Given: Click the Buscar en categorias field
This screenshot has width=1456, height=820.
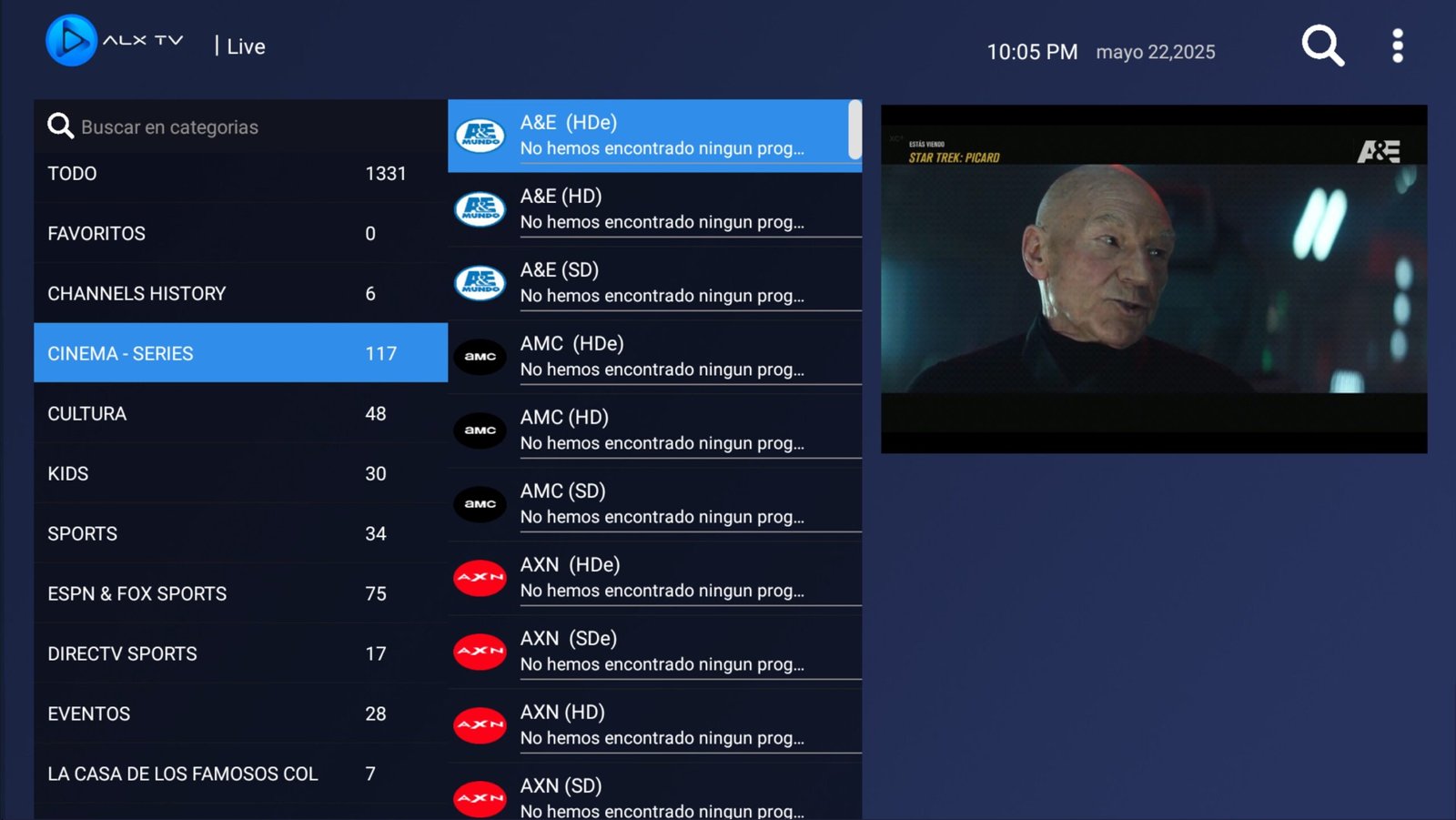Looking at the screenshot, I should 241,127.
